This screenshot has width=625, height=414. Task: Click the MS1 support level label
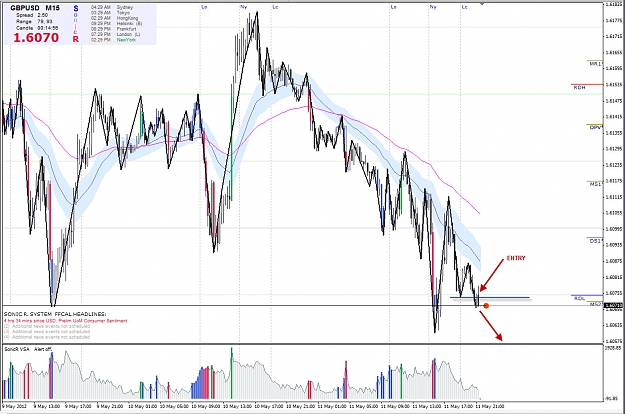tap(596, 184)
